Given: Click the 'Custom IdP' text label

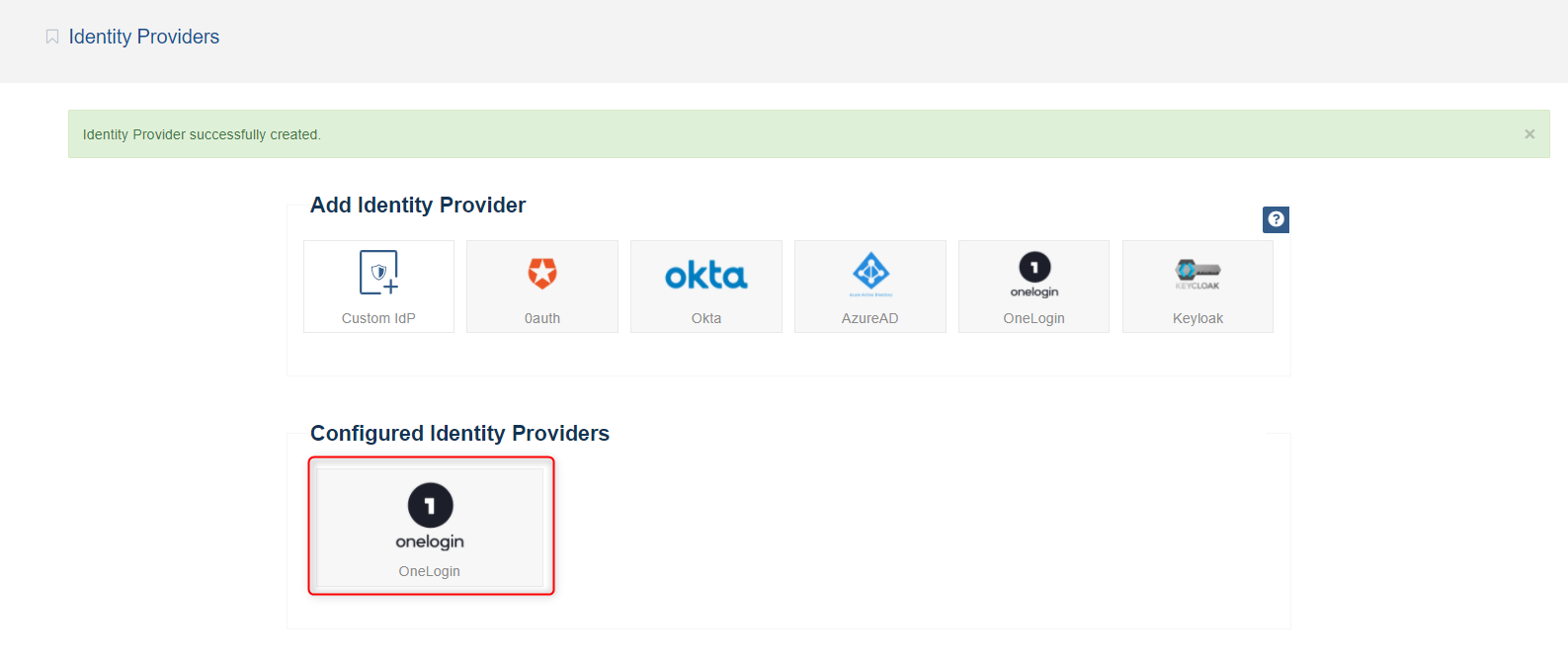Looking at the screenshot, I should 378,318.
